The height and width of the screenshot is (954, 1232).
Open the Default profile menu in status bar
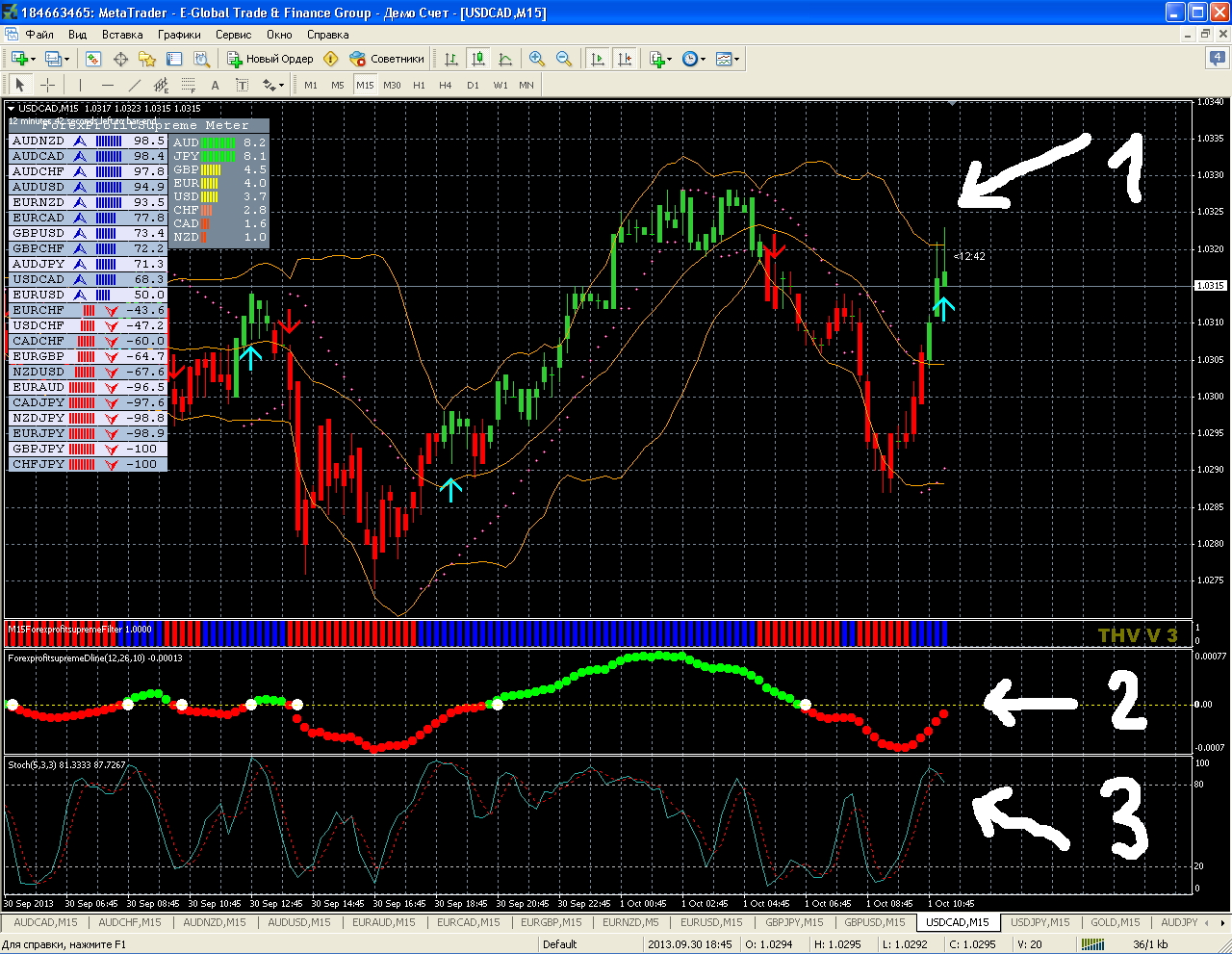[559, 944]
